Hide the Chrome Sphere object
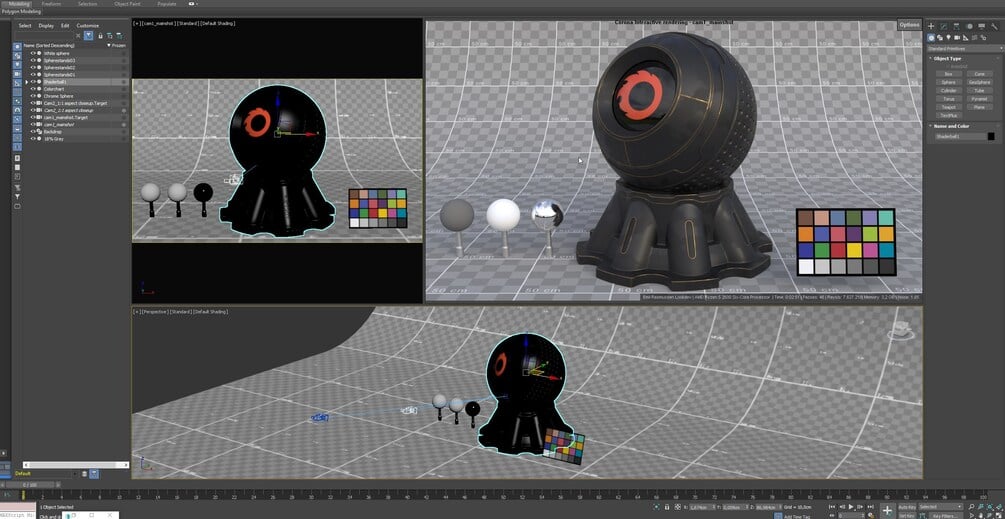The image size is (1005, 519). point(33,96)
